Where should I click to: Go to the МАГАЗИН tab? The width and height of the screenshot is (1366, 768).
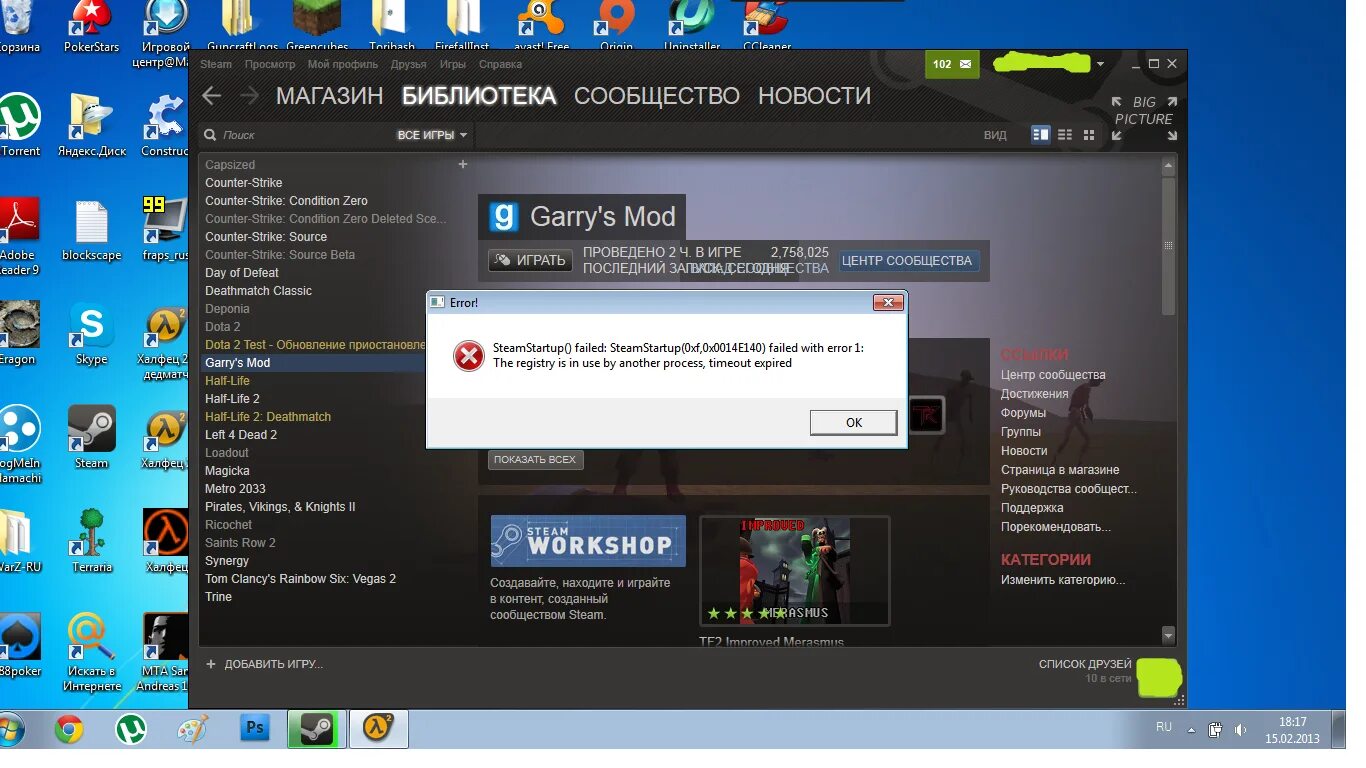(x=330, y=96)
